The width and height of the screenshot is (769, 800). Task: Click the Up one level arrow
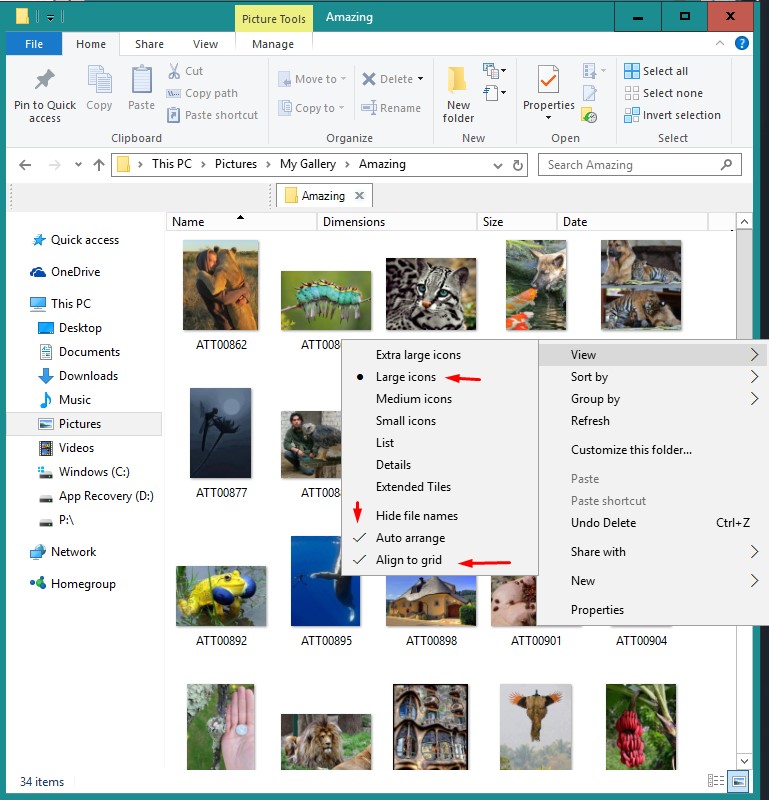coord(99,165)
